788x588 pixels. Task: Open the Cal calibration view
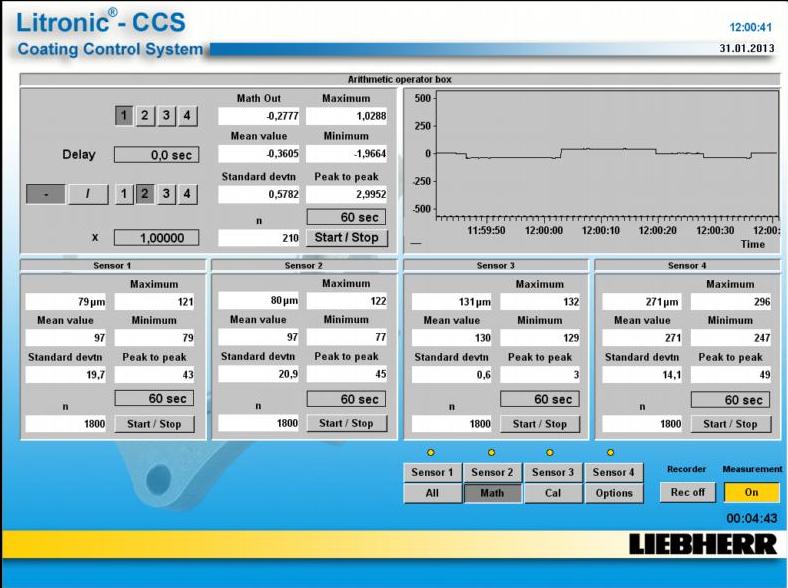tap(553, 493)
